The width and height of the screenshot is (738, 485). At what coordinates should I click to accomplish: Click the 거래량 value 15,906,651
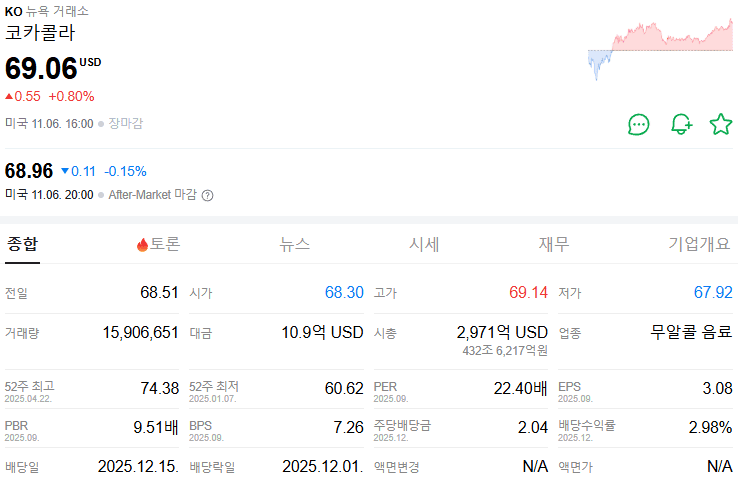(x=141, y=332)
